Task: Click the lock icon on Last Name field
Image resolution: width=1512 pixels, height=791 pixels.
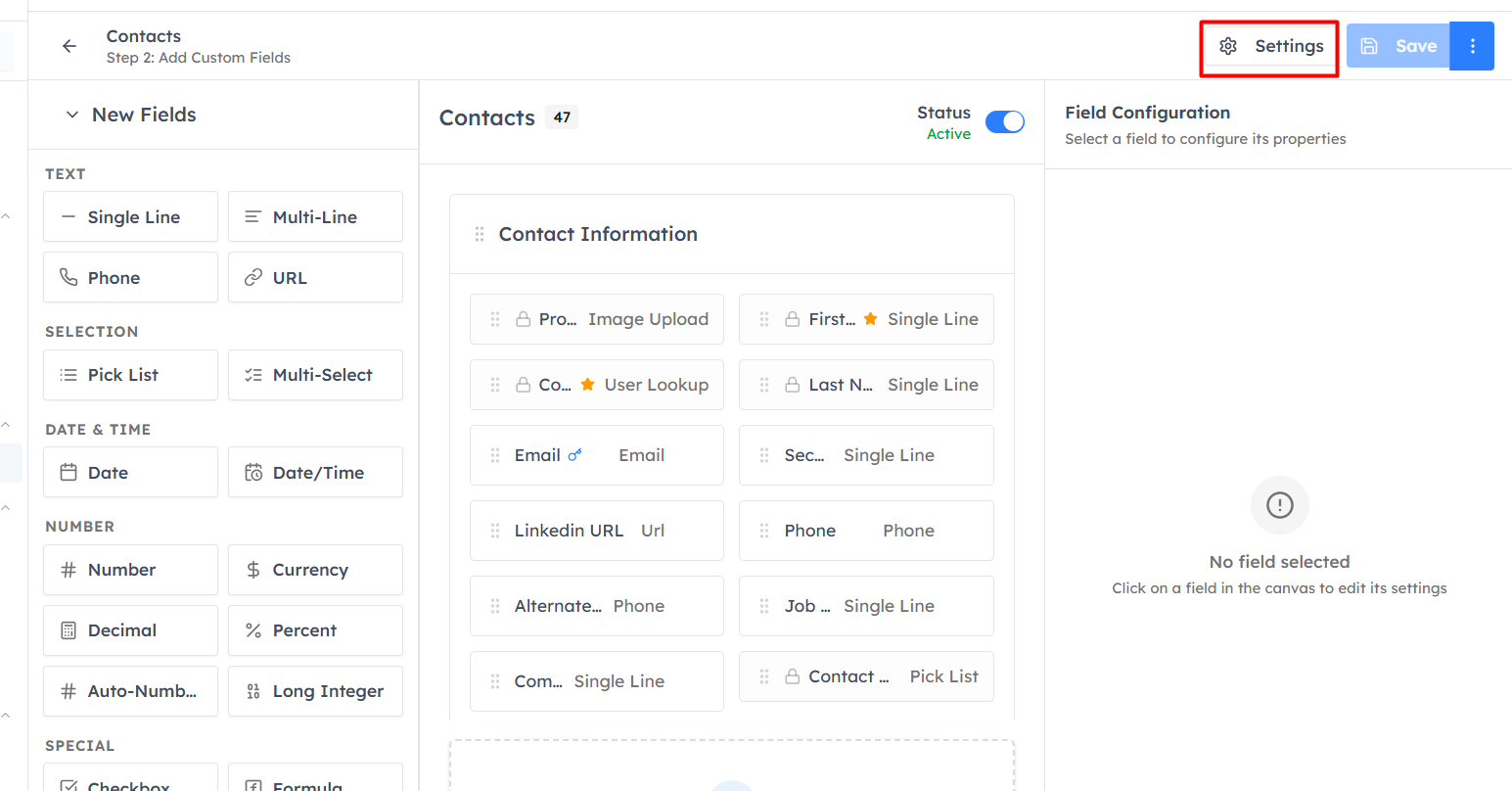Action: pos(792,385)
